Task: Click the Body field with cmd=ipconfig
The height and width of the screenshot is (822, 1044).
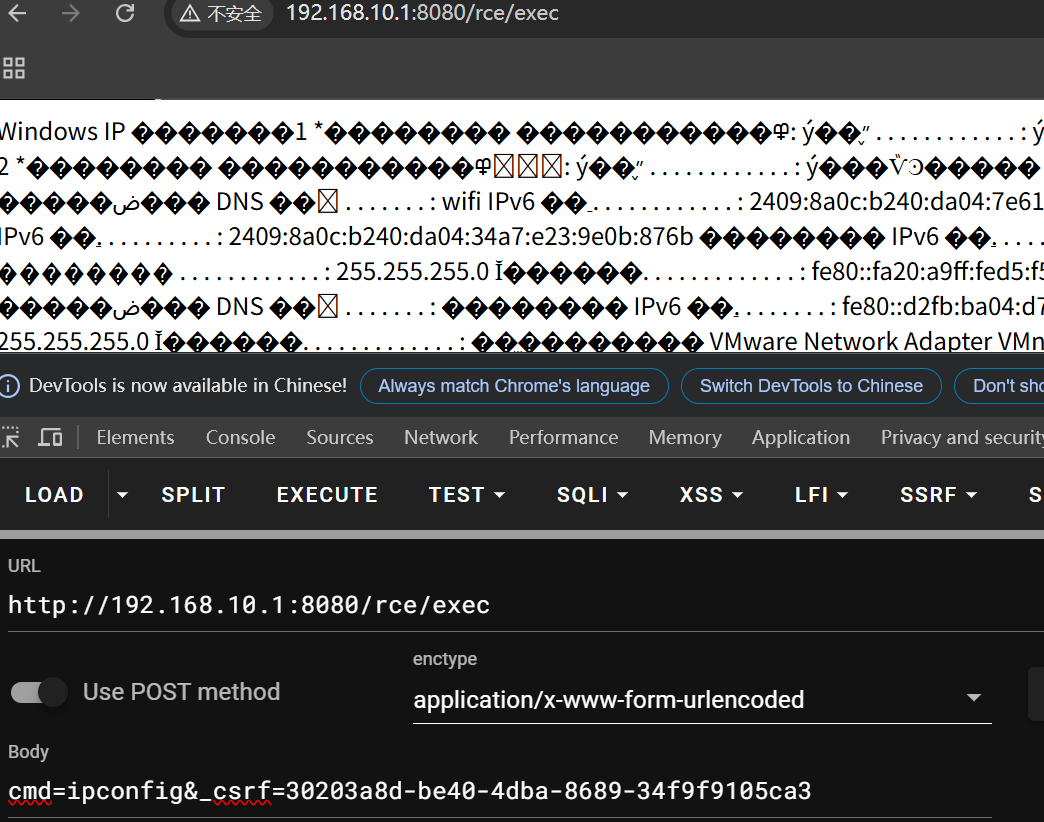Action: click(x=410, y=792)
